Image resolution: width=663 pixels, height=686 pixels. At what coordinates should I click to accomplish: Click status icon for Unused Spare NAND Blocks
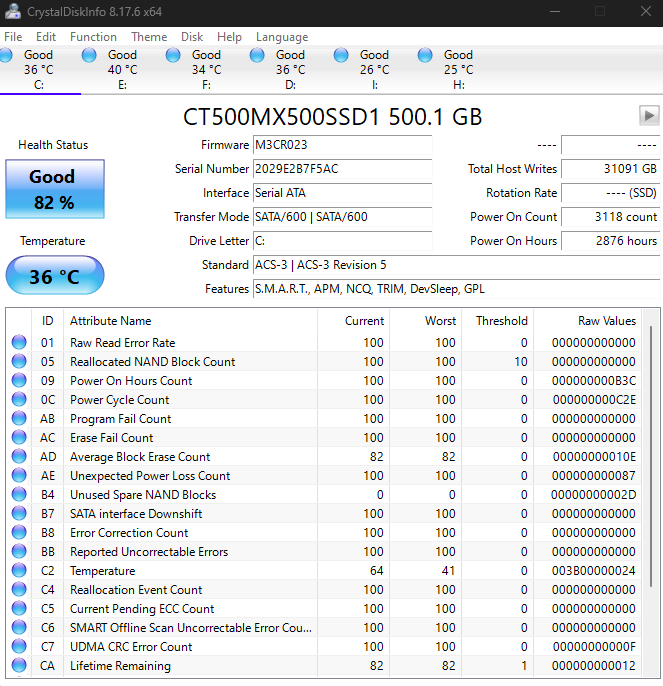click(19, 494)
